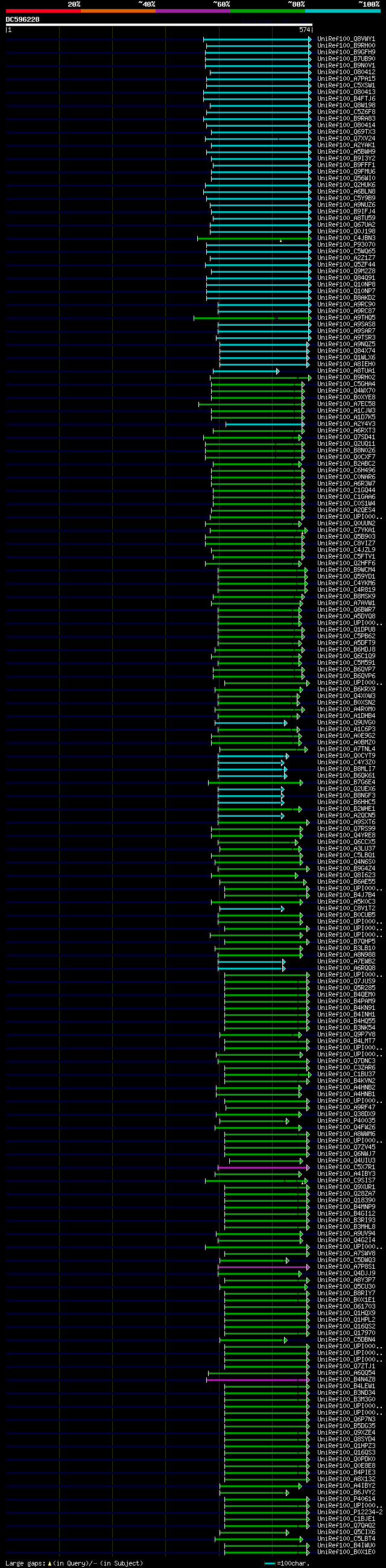This screenshot has height=1568, width=386.
Task: Select hit label UniRef100_Q7XV24
Action: pyautogui.click(x=346, y=139)
